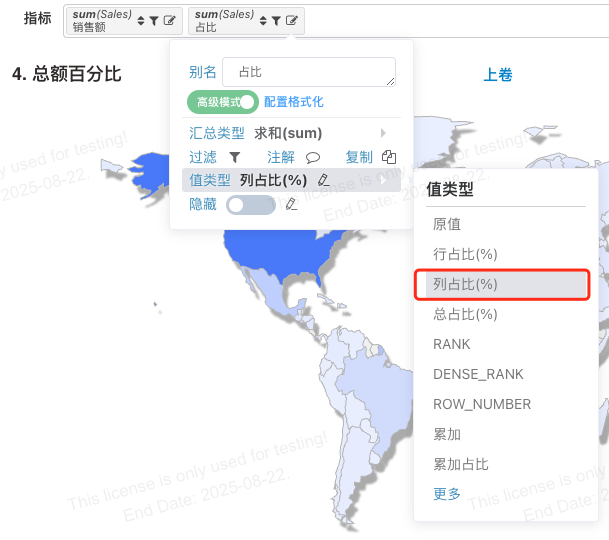Expand the 值类型 列占比(%) row
The width and height of the screenshot is (609, 540).
point(291,180)
